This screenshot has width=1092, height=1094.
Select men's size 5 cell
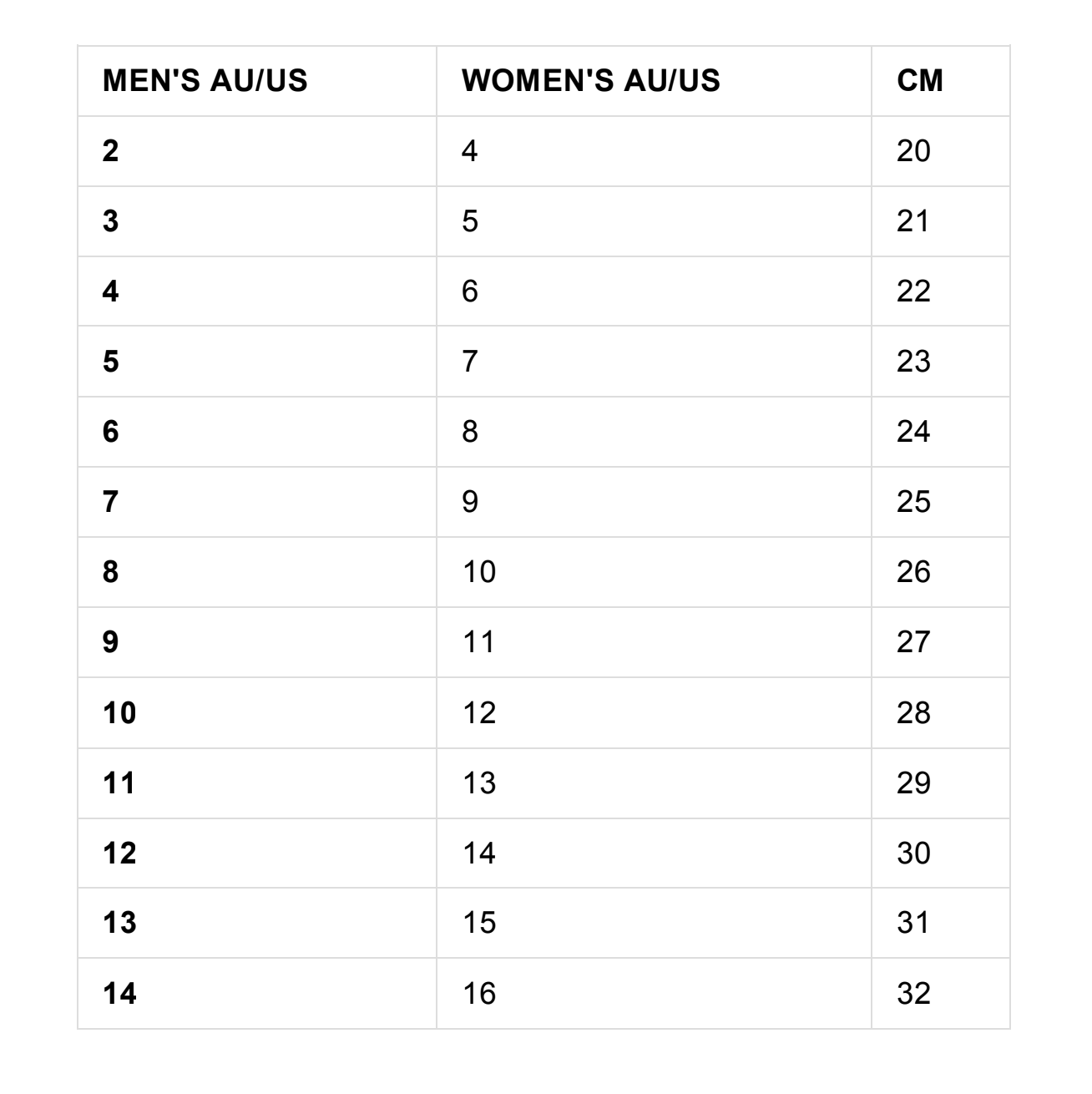(111, 362)
